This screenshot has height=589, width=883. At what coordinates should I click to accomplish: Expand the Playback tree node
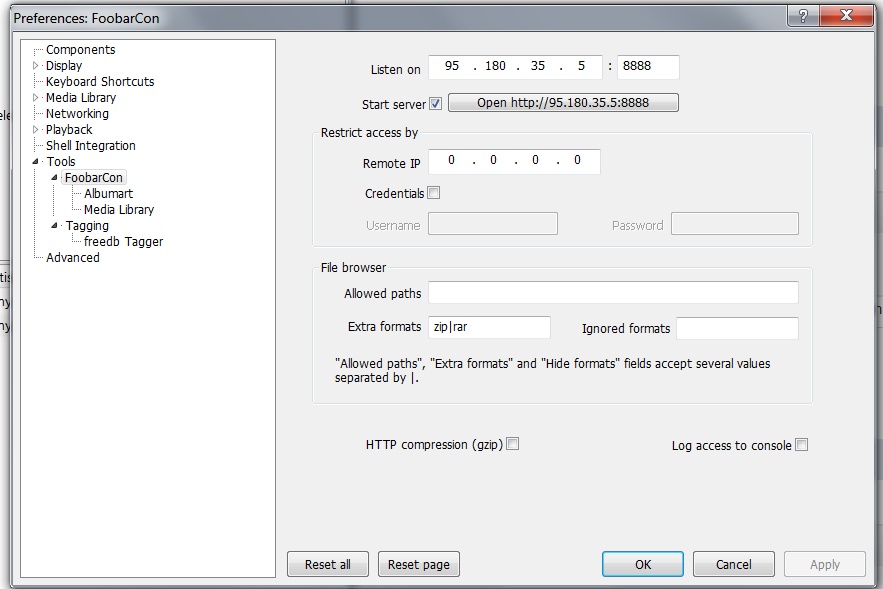tap(35, 130)
